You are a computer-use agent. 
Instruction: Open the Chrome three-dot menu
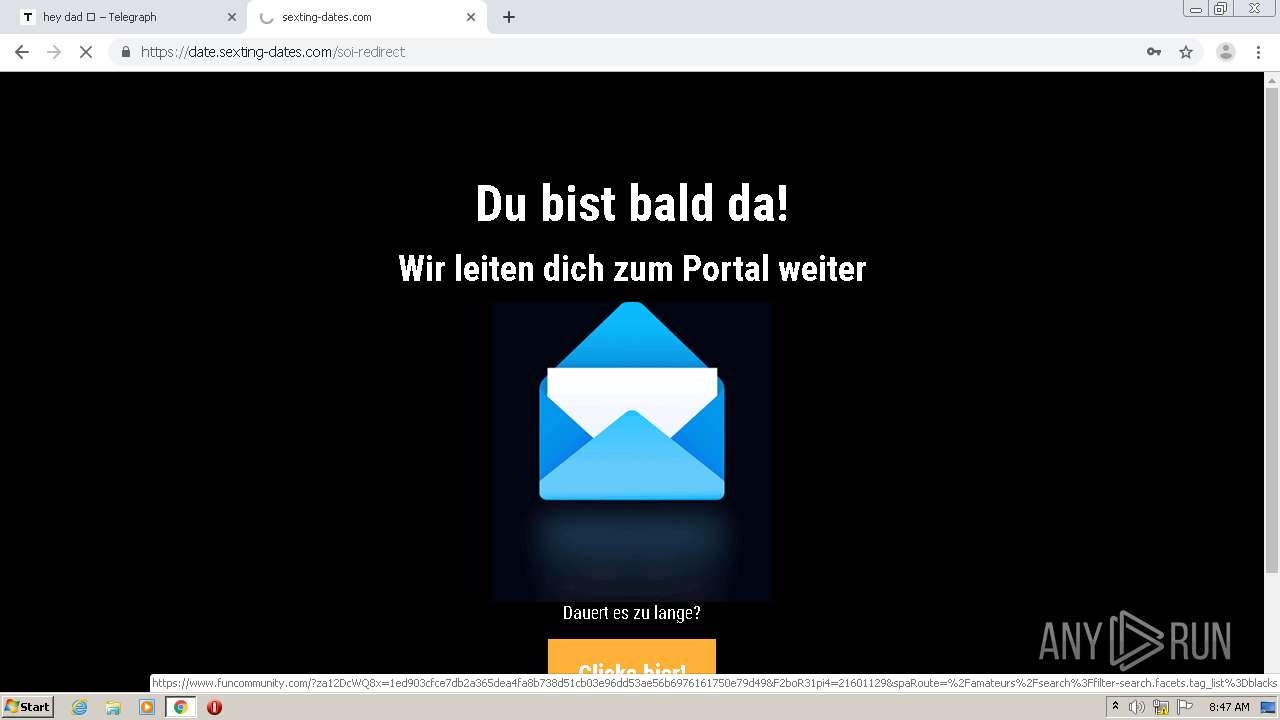pyautogui.click(x=1258, y=52)
